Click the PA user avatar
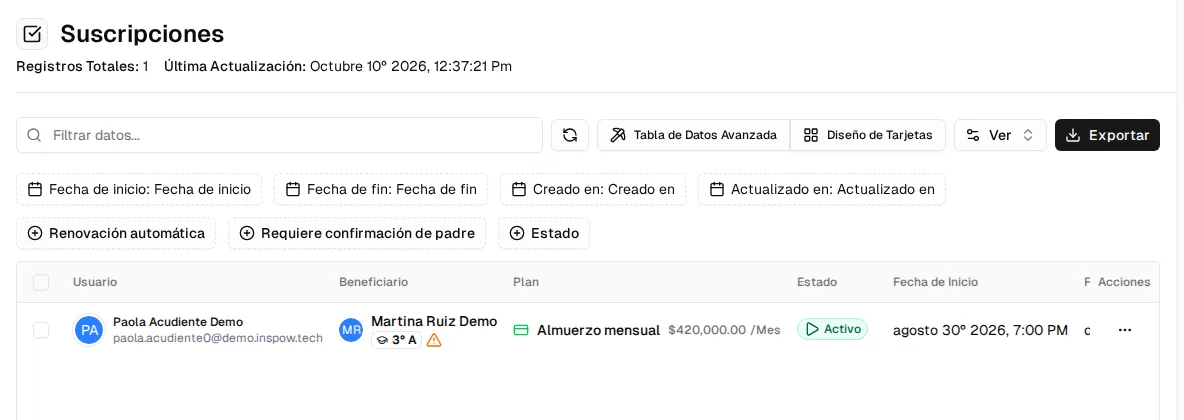This screenshot has height=420, width=1184. click(89, 330)
